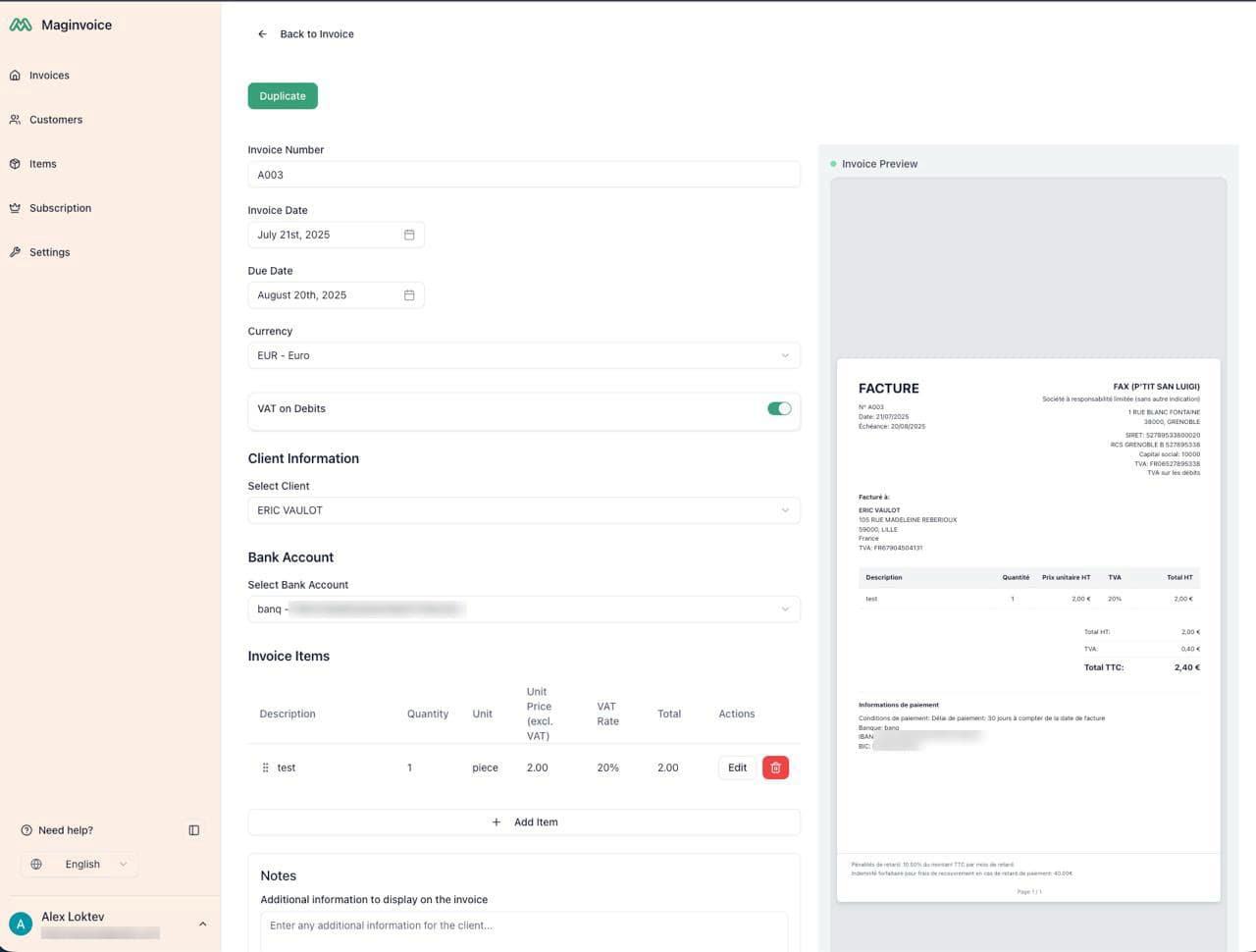Edit the Invoice Number field A003

[x=524, y=175]
